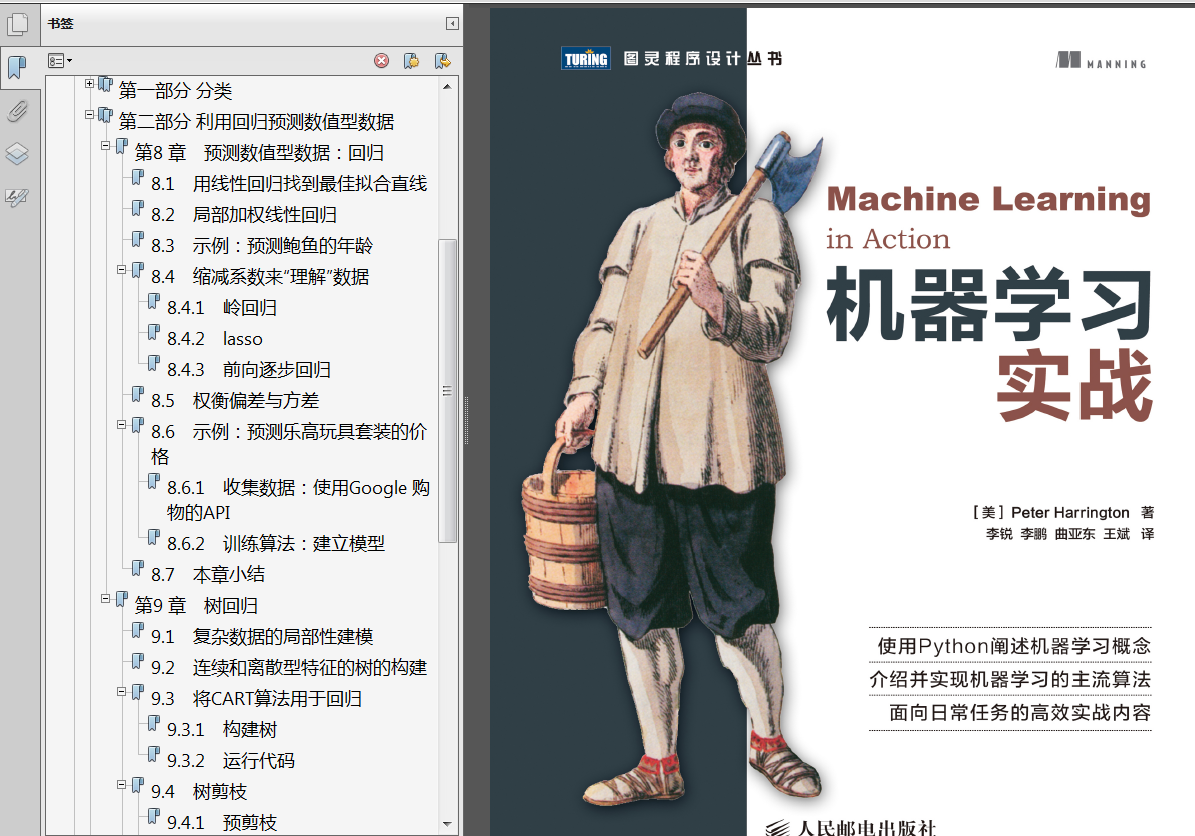Click bookmark icon beside 8.4.2 lasso
The width and height of the screenshot is (1195, 836).
[x=154, y=333]
